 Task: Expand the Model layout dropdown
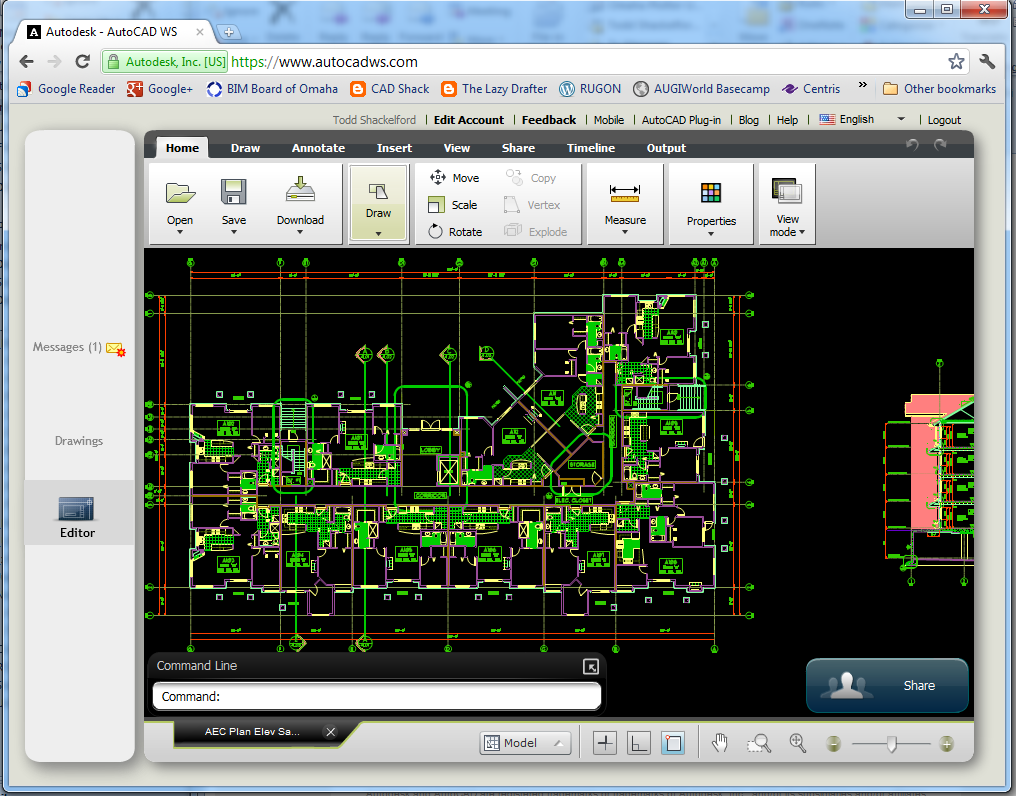525,743
